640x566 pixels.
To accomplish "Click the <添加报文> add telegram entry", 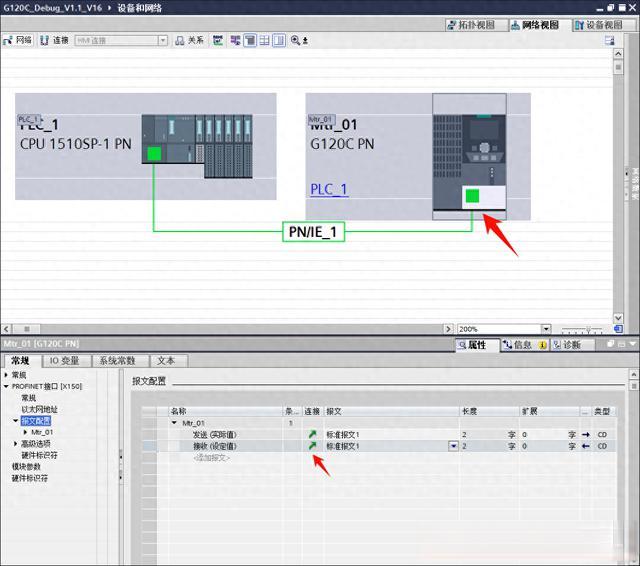I will pos(211,458).
